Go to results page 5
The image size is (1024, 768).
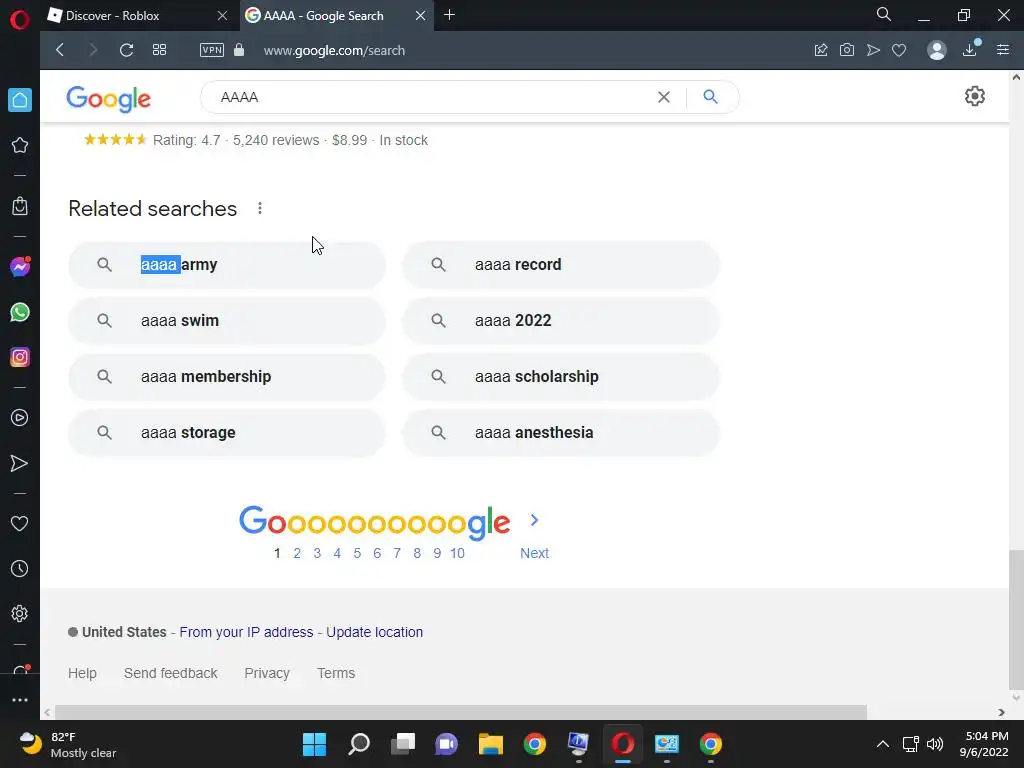(x=357, y=553)
